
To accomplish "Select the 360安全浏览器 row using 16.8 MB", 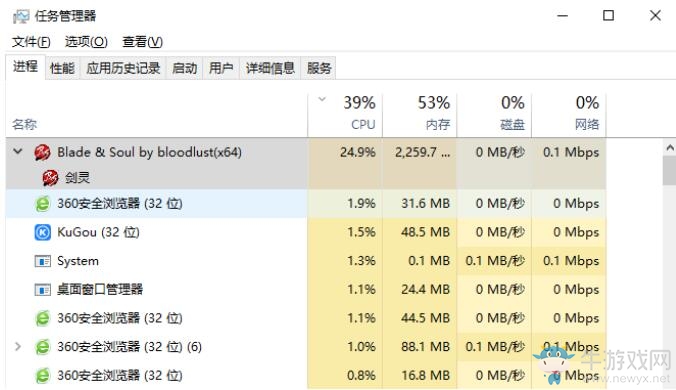I will pos(306,376).
